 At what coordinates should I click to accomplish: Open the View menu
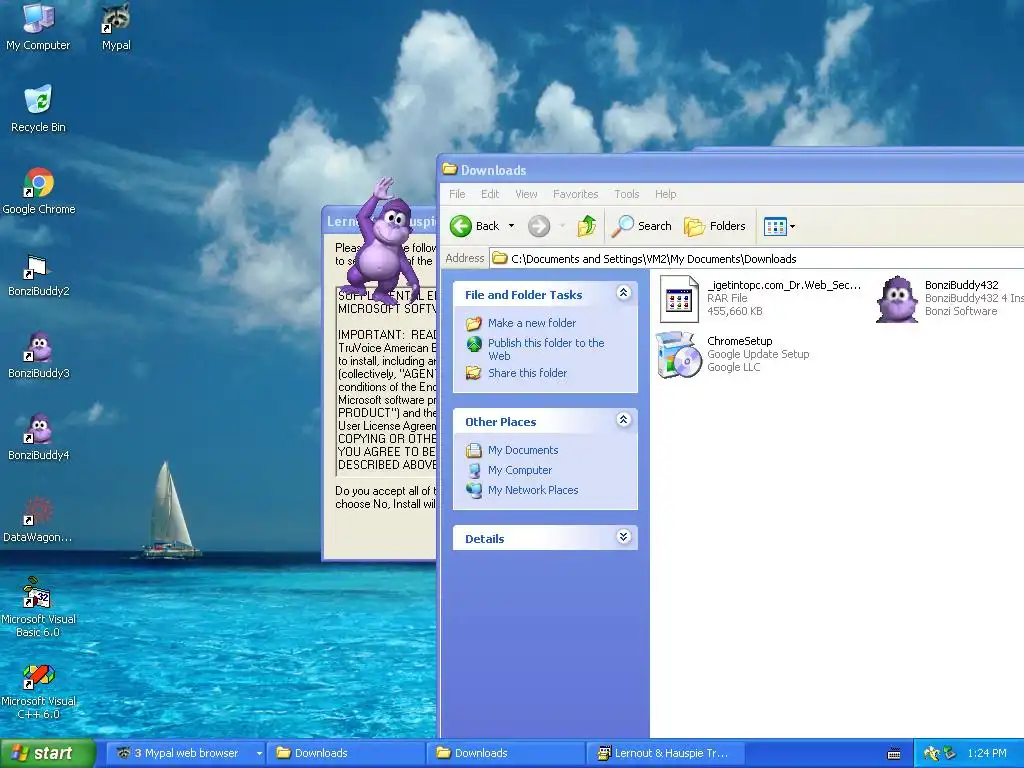[x=526, y=194]
